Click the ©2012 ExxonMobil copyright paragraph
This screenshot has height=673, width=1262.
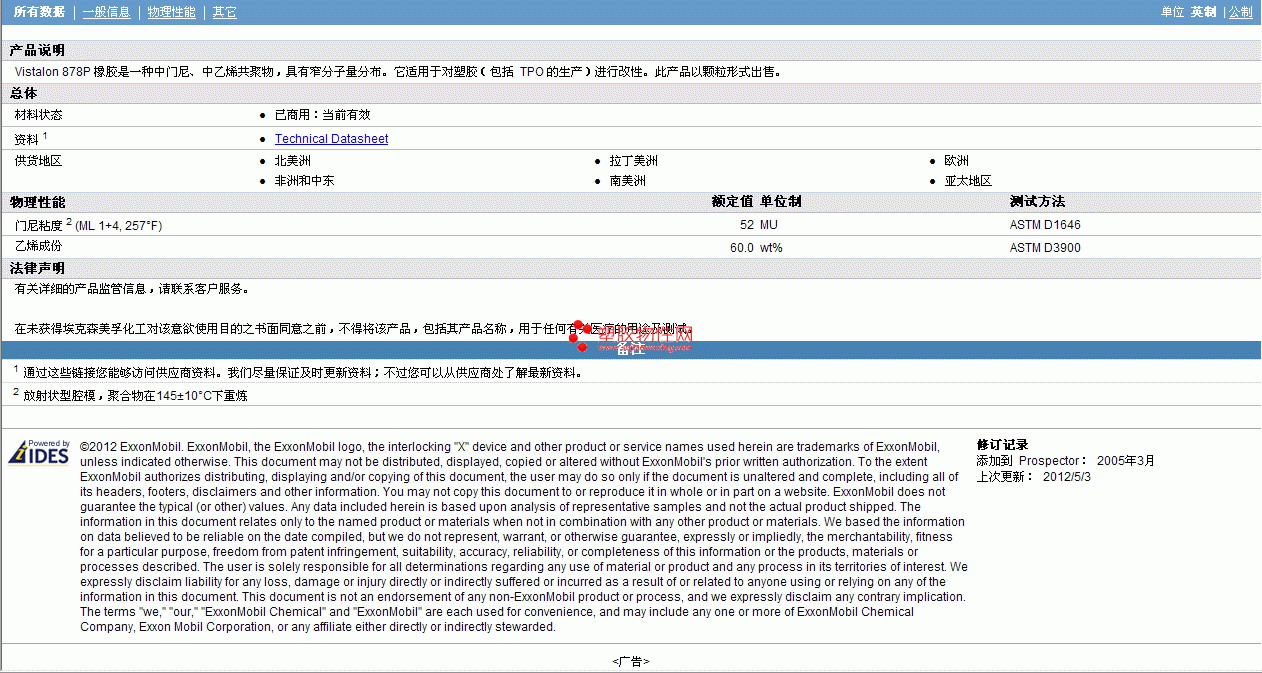pyautogui.click(x=523, y=537)
